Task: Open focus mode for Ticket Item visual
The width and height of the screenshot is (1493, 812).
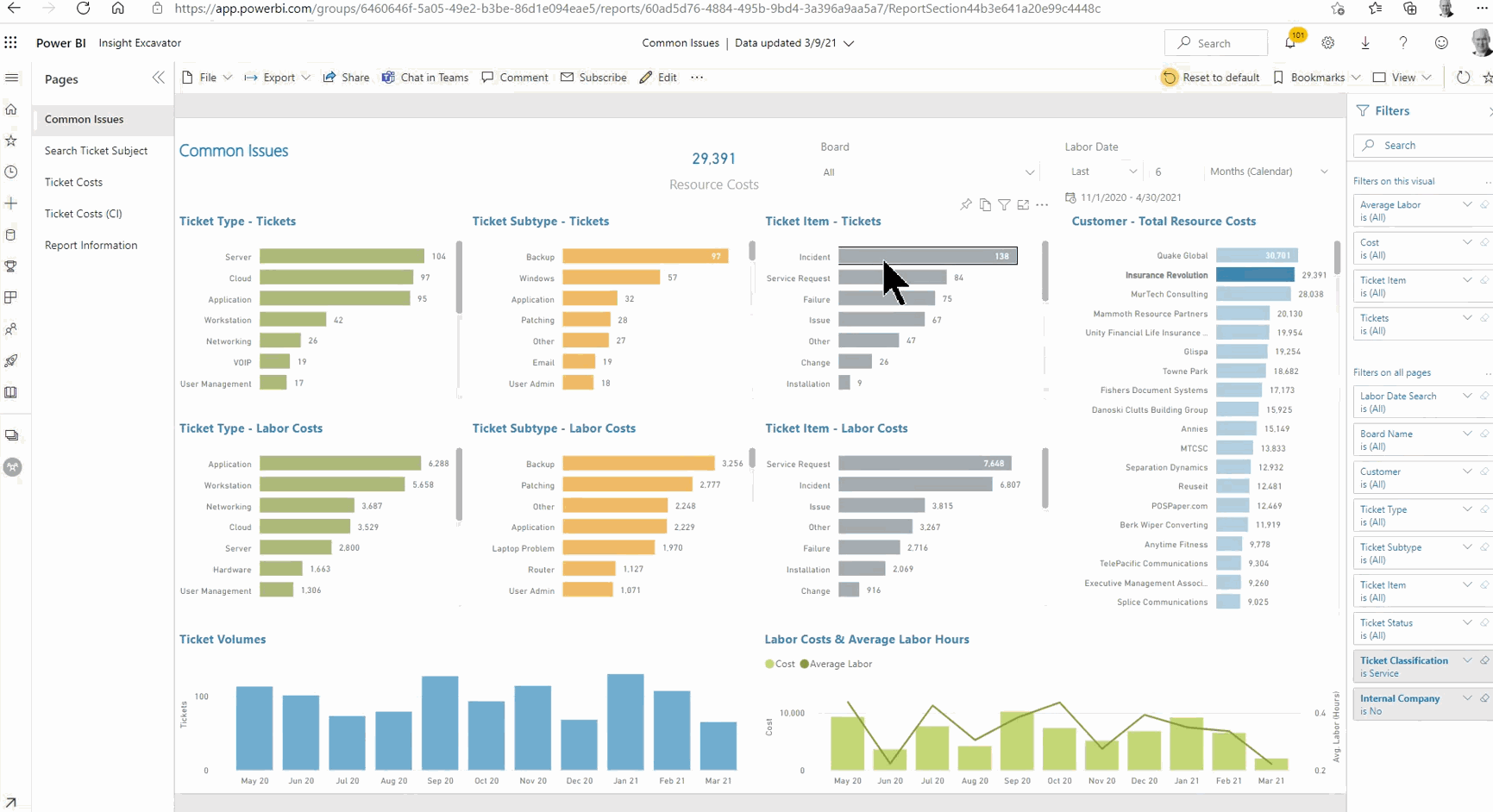Action: (1023, 204)
